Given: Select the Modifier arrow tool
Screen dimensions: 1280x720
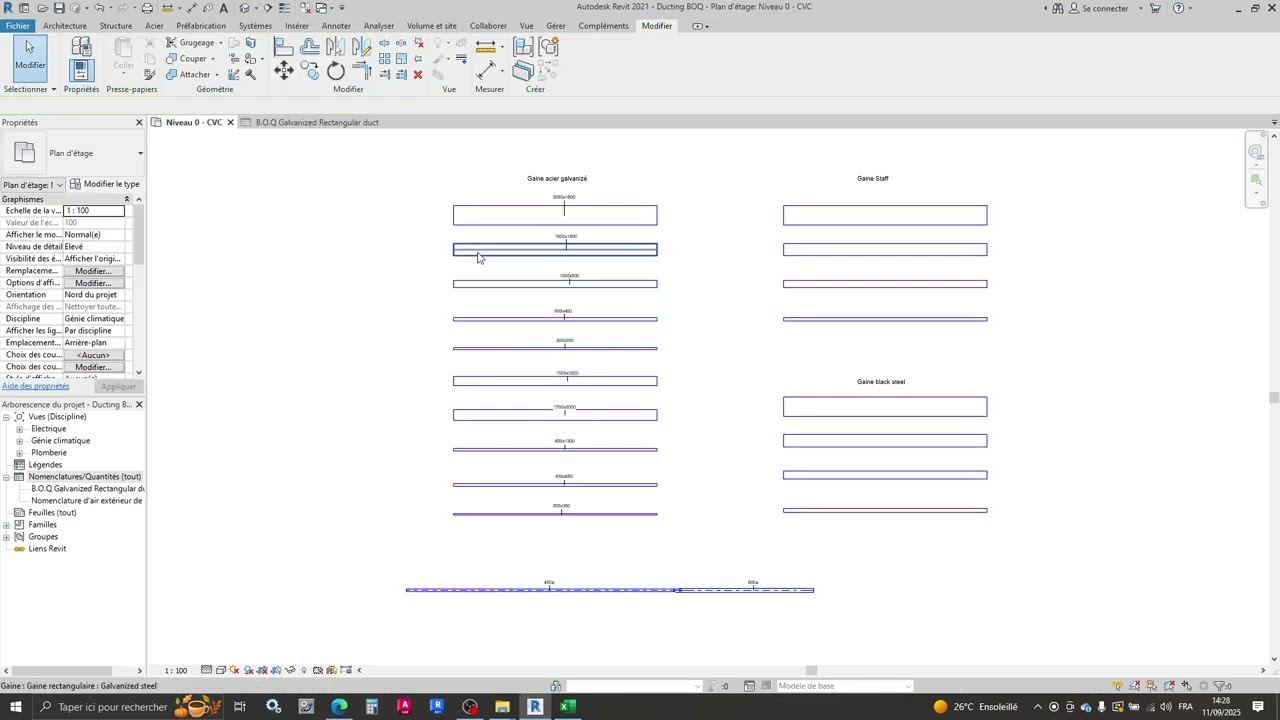Looking at the screenshot, I should [x=29, y=56].
